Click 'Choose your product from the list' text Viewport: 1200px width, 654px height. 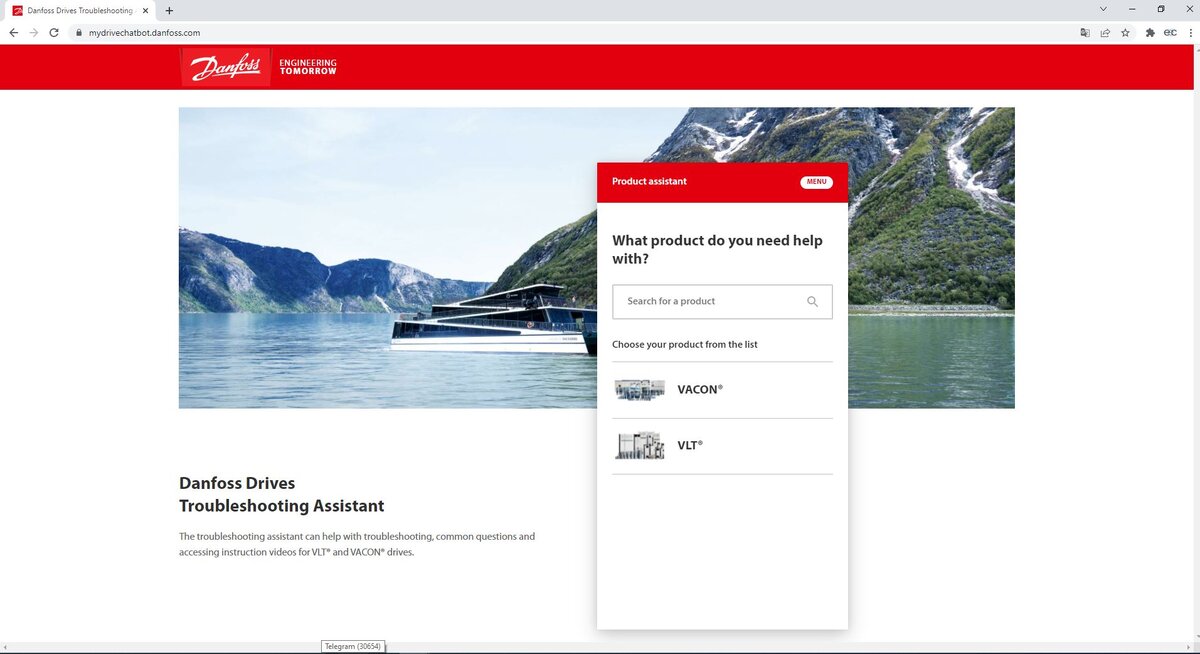tap(685, 344)
